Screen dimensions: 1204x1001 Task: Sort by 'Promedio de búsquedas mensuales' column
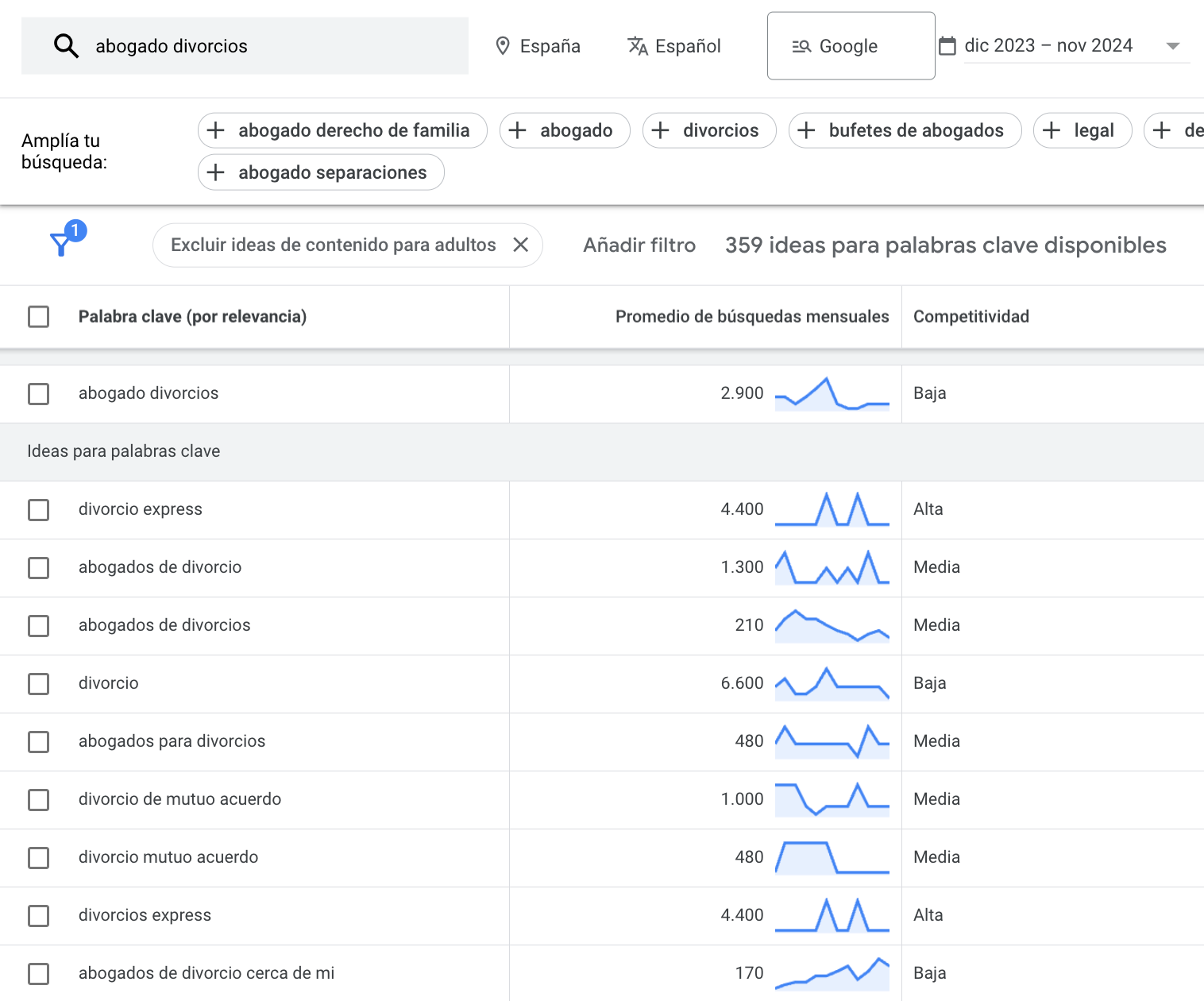click(752, 317)
